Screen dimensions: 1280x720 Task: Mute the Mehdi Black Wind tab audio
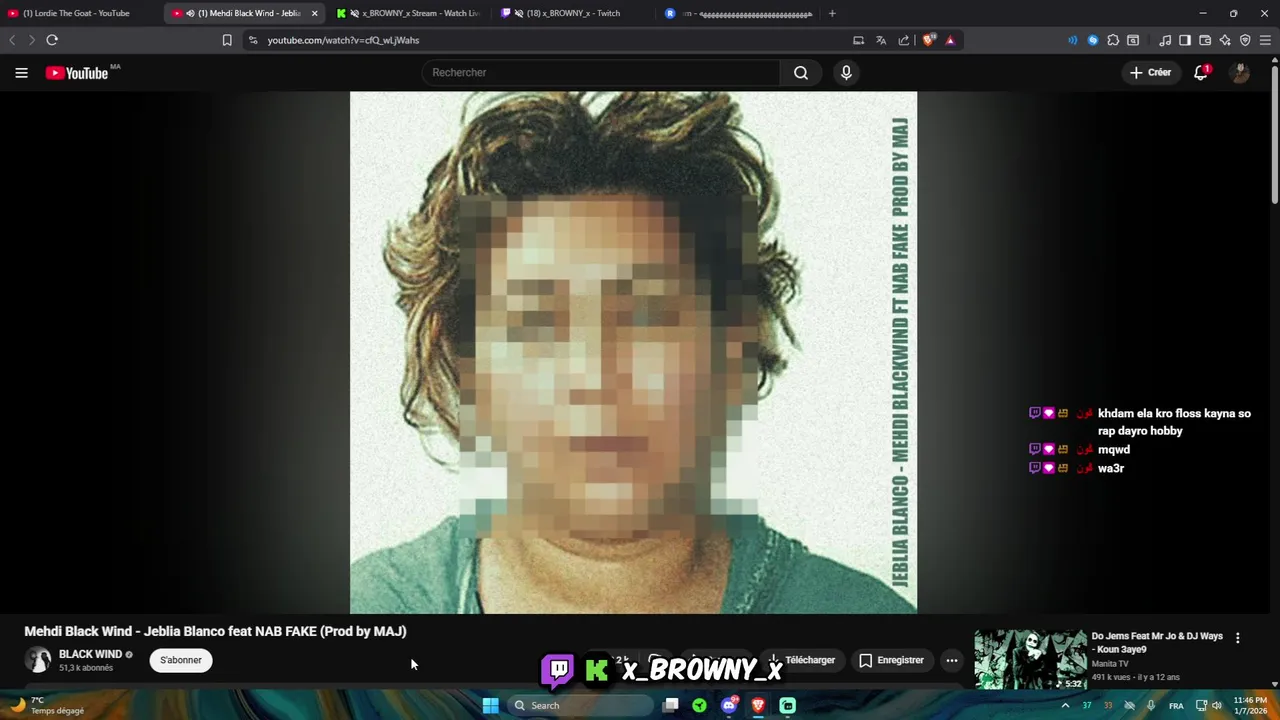(x=190, y=13)
